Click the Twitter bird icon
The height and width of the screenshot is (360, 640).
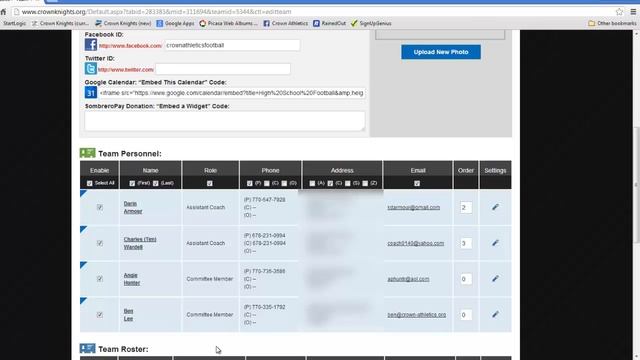click(x=91, y=69)
